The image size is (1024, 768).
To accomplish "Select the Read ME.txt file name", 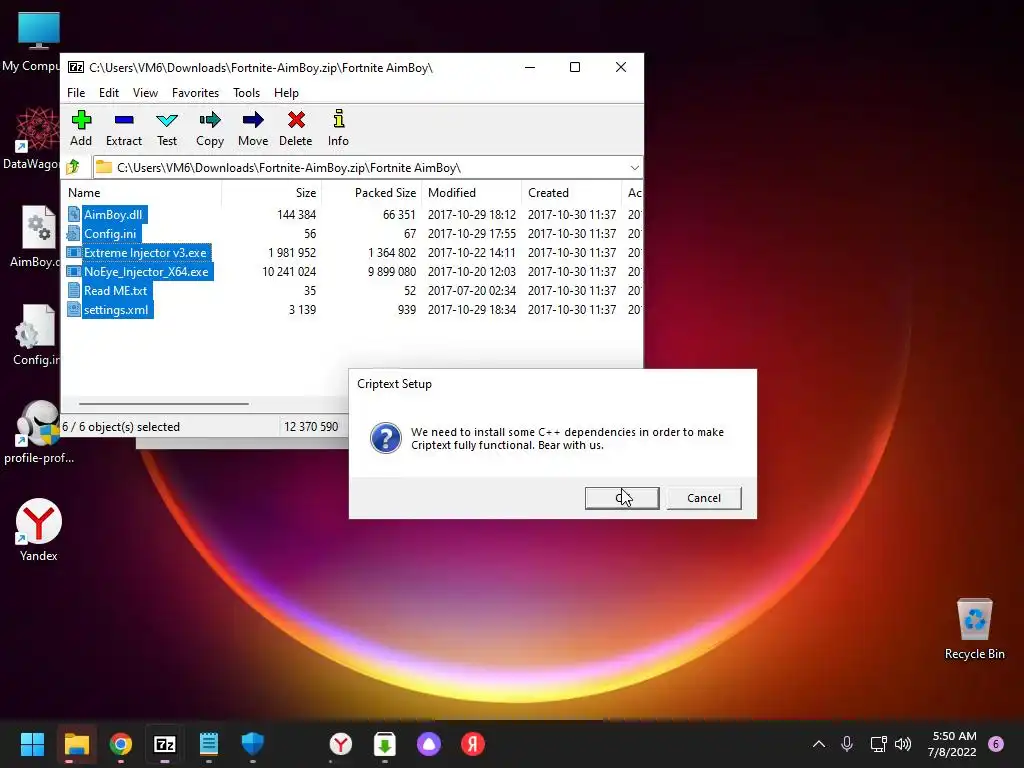I will point(116,290).
